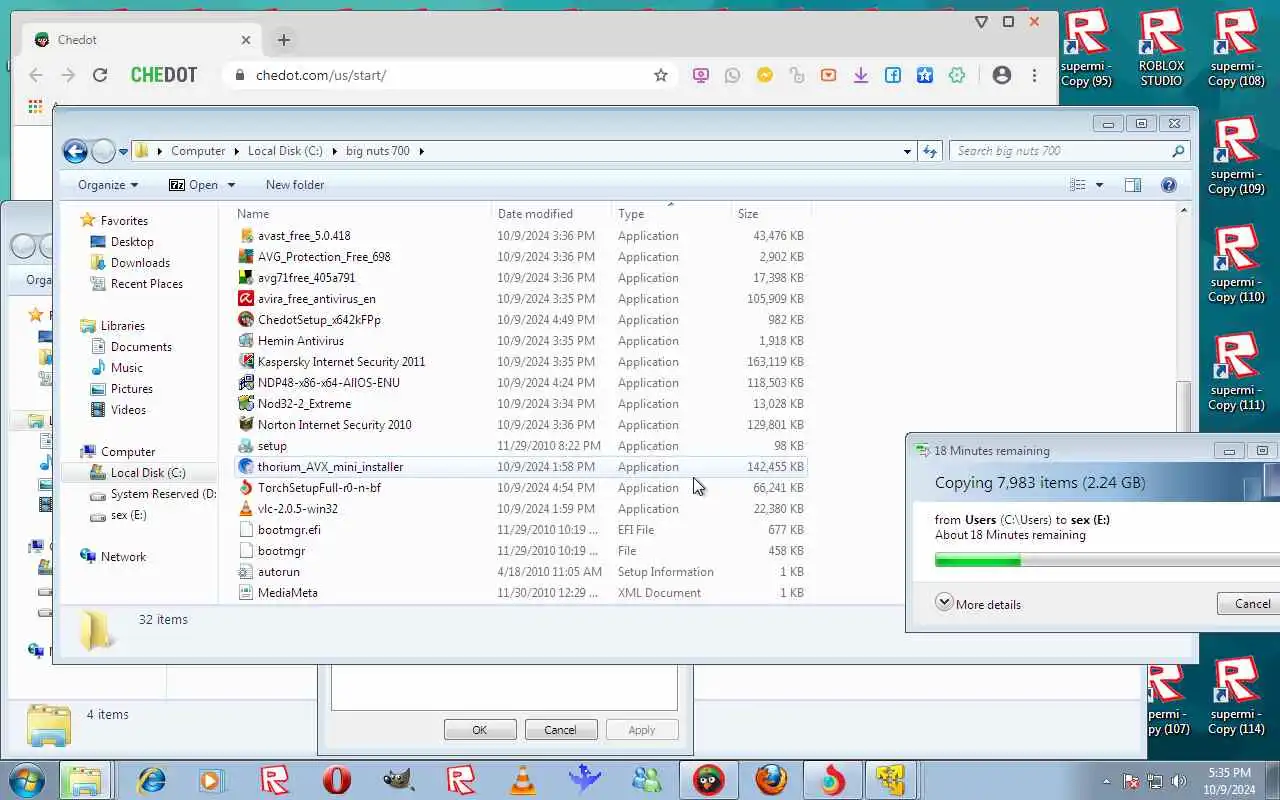The height and width of the screenshot is (800, 1280).
Task: Open a new tab in Chedot
Action: [x=284, y=40]
